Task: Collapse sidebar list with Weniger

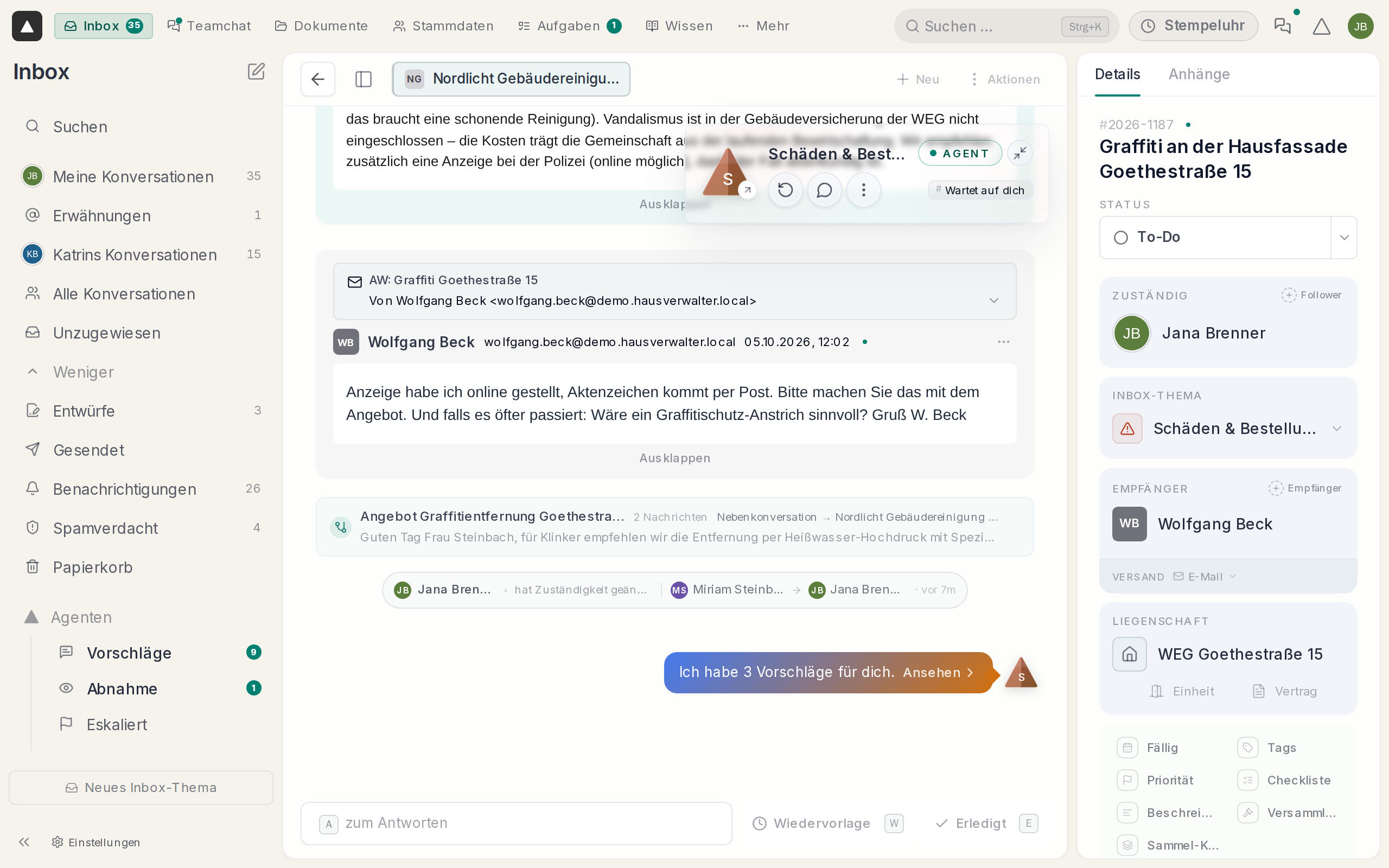Action: 84,372
